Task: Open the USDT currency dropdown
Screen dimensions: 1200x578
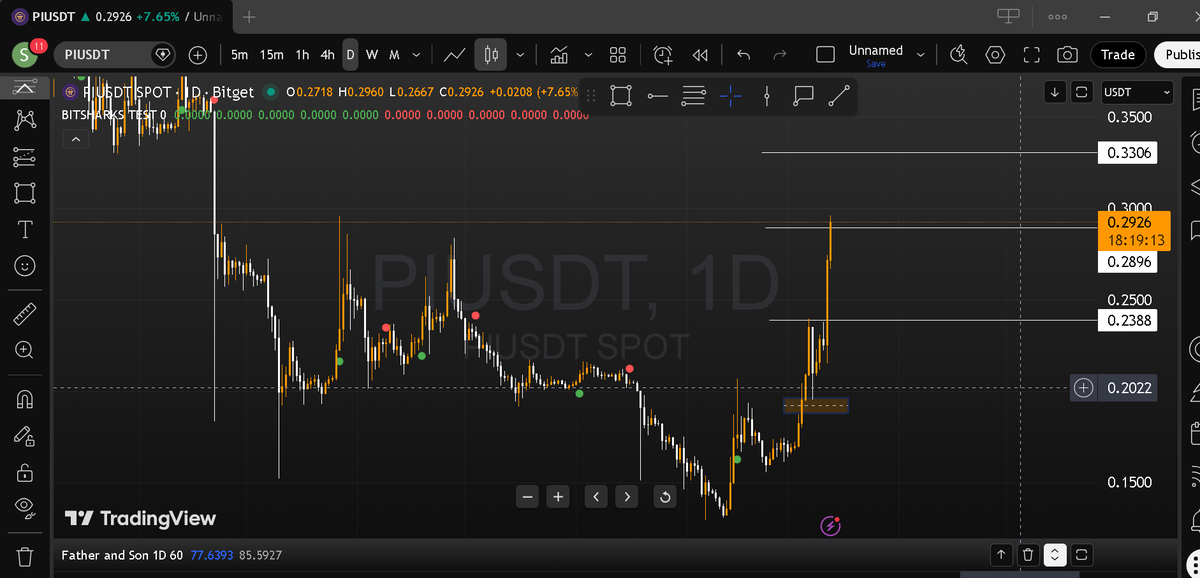Action: [1136, 92]
